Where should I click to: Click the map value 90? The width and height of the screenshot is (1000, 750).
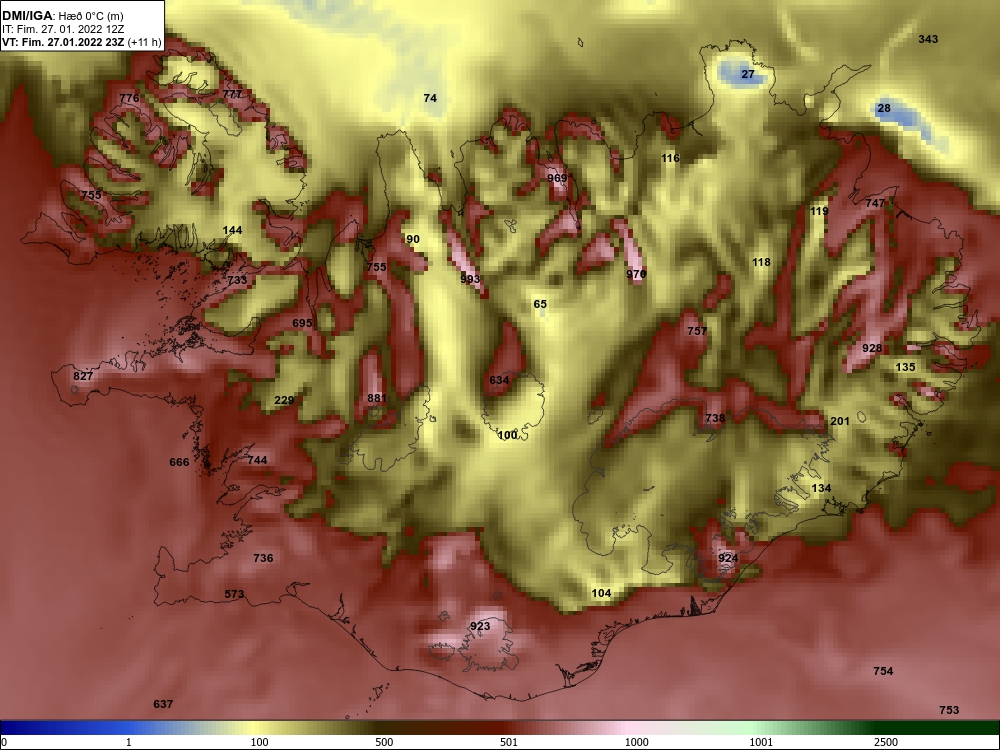click(x=413, y=239)
